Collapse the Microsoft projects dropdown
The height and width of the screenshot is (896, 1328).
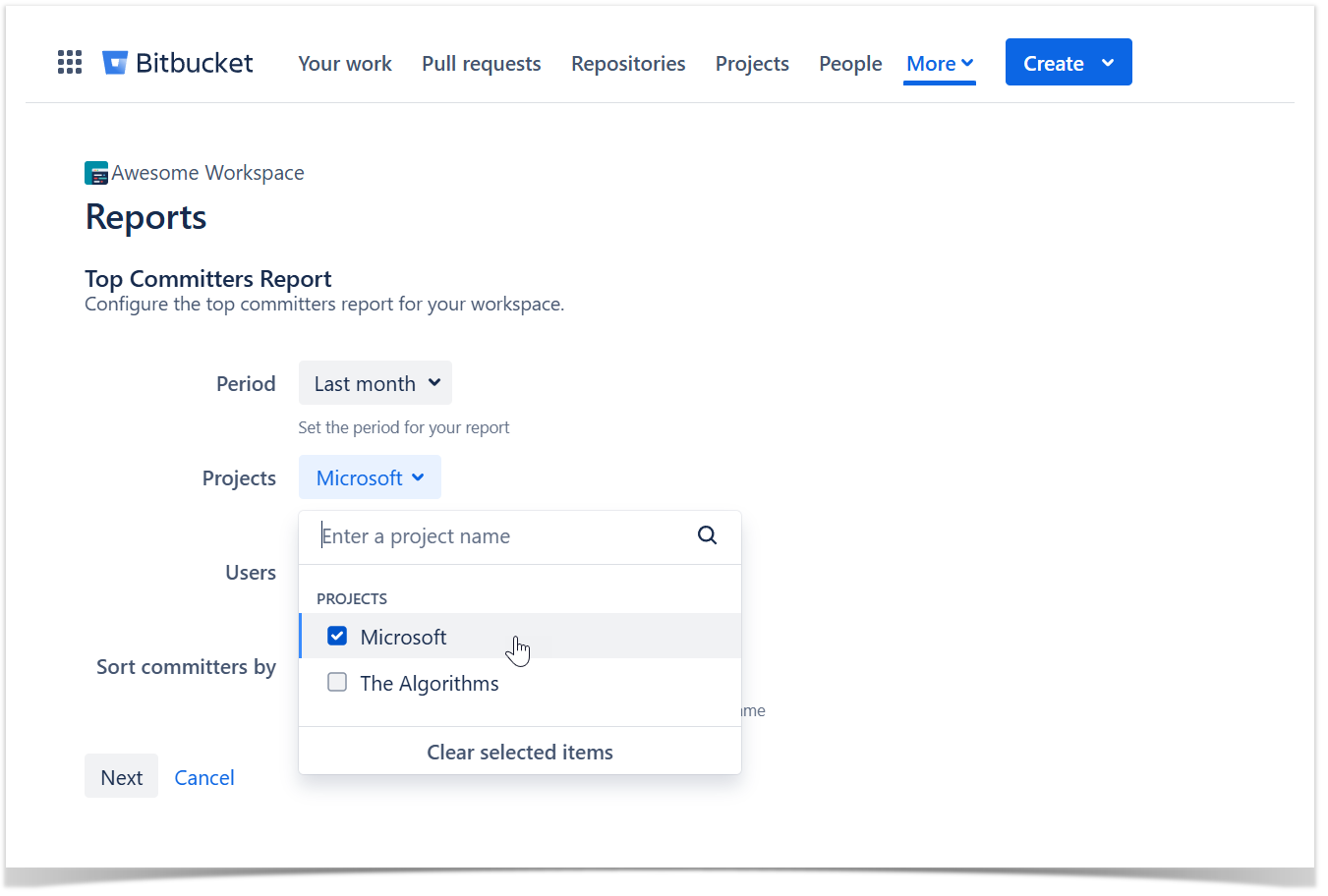(370, 477)
